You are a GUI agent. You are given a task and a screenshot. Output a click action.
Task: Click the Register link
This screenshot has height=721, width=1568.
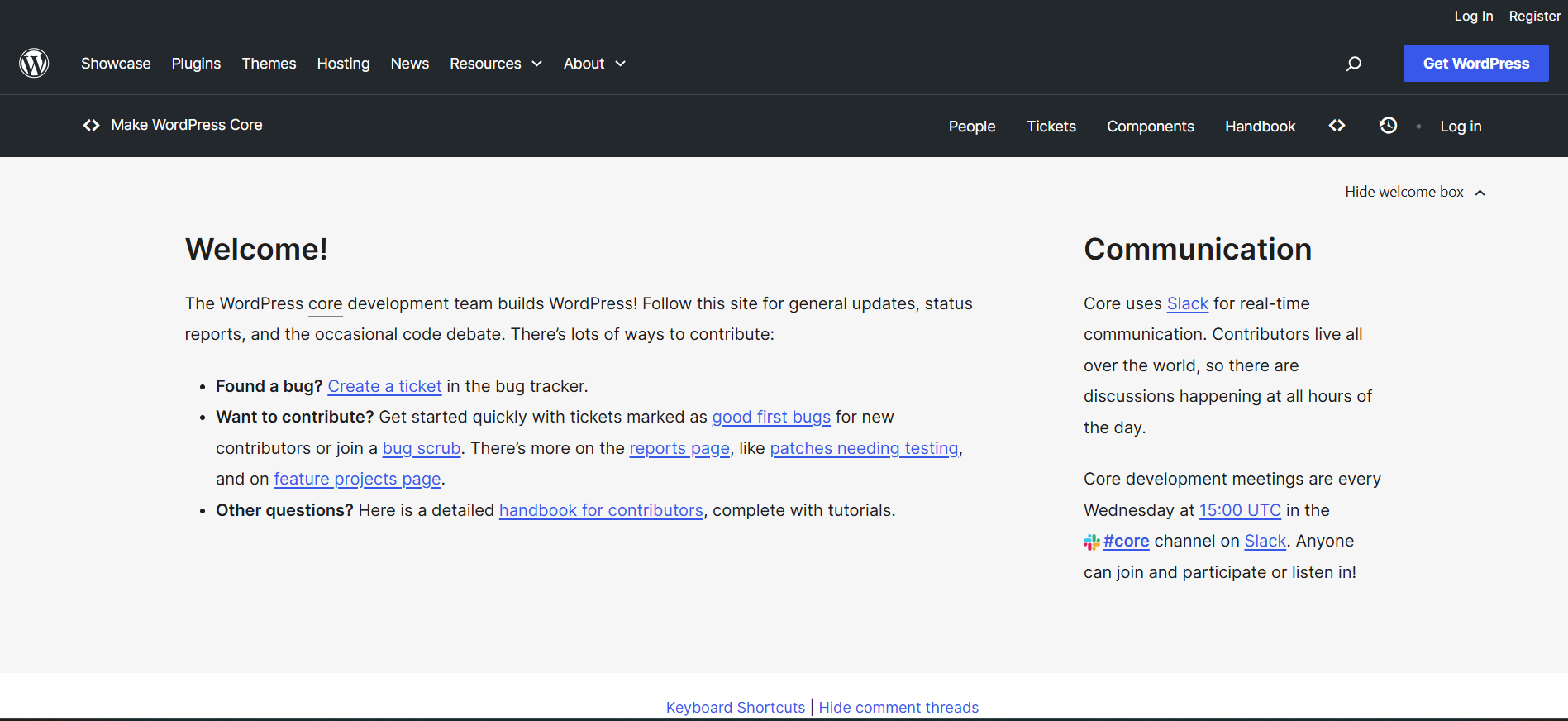pos(1534,16)
